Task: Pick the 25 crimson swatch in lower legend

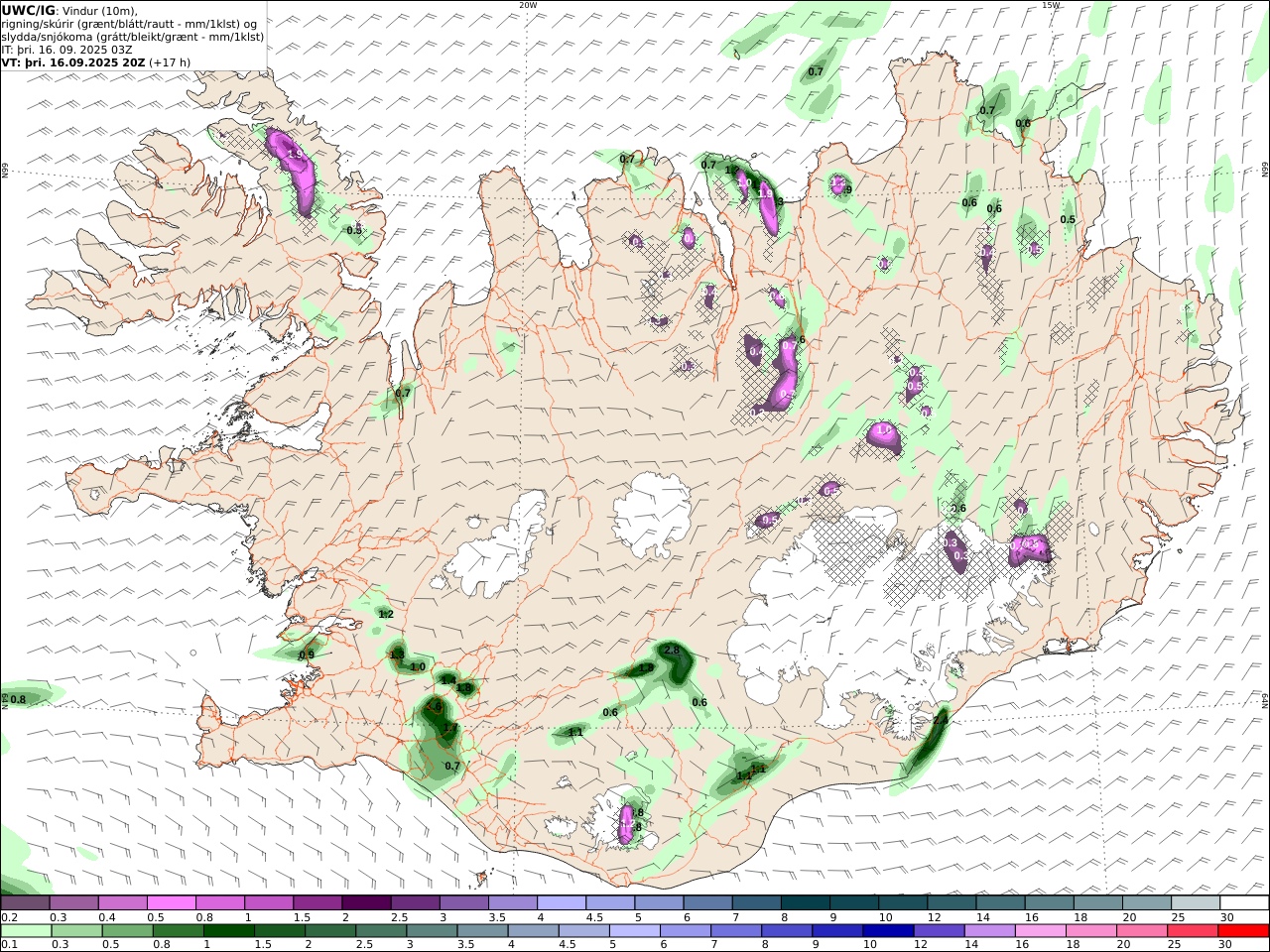Action: click(1193, 931)
